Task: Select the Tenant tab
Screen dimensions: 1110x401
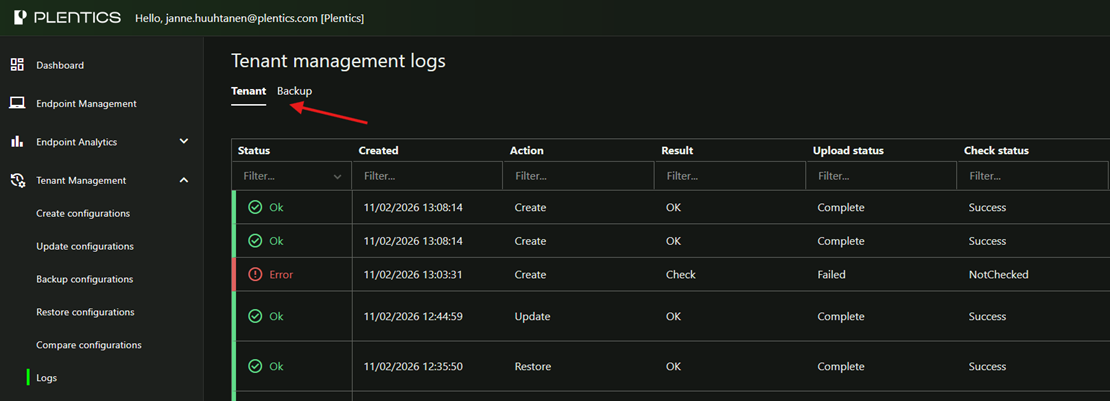Action: (248, 91)
